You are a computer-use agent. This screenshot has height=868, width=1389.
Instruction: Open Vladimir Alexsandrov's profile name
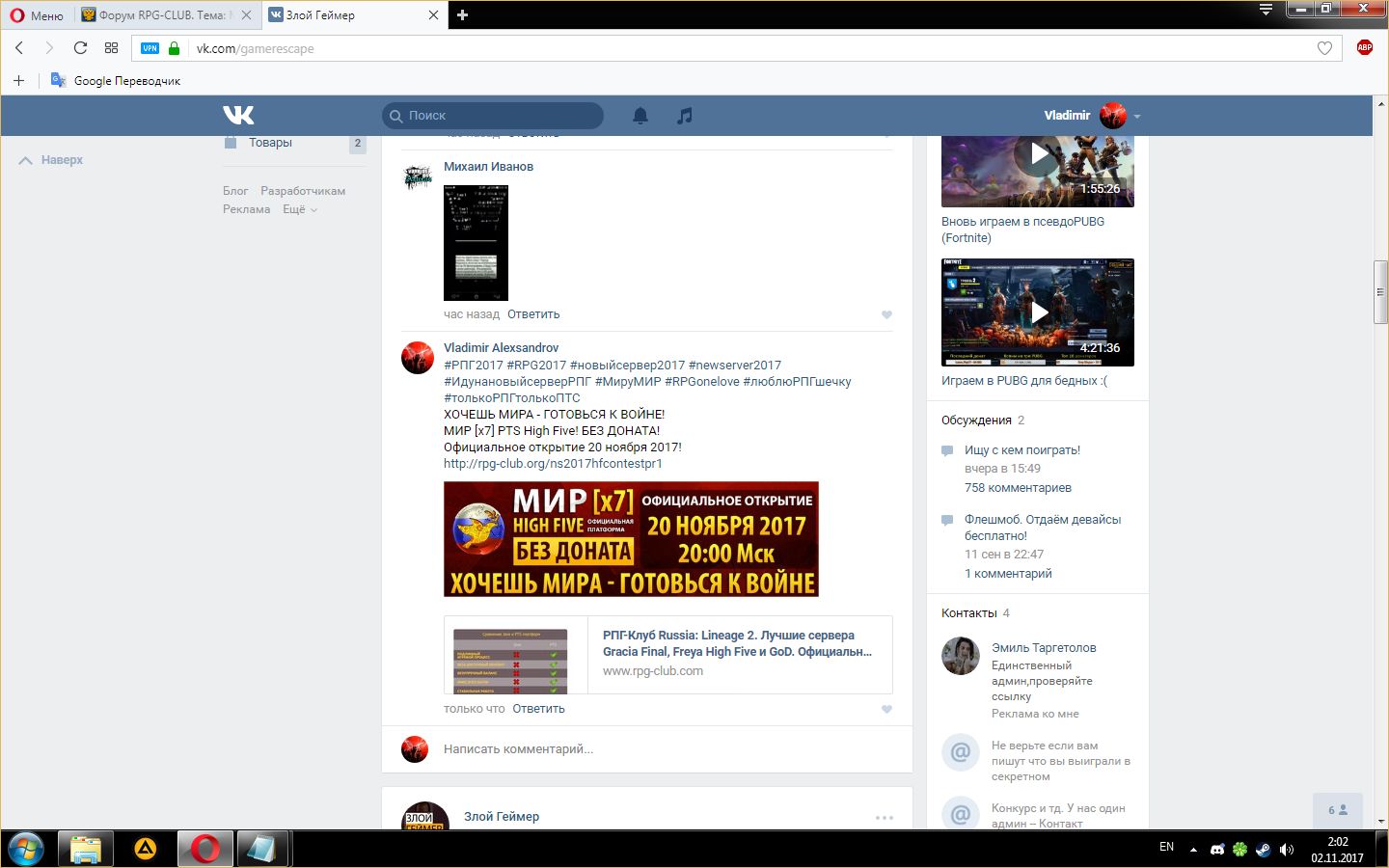[x=501, y=348]
